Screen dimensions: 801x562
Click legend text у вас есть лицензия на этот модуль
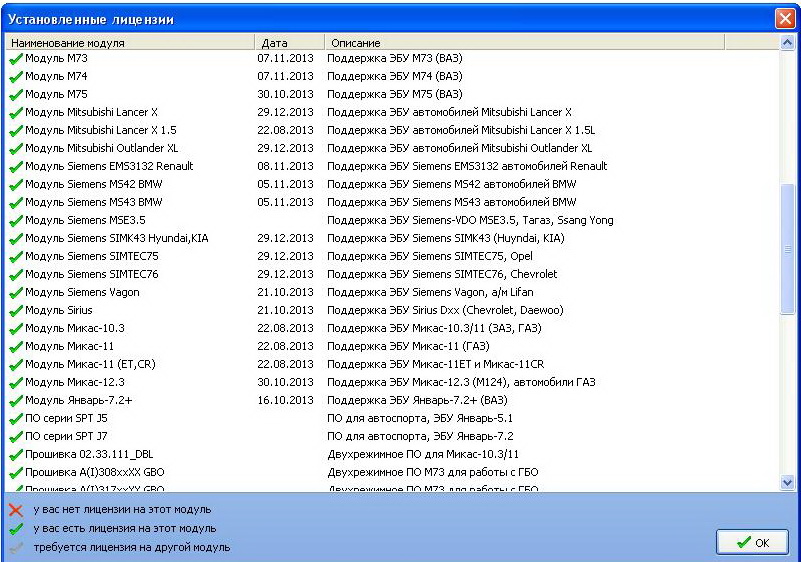point(125,528)
